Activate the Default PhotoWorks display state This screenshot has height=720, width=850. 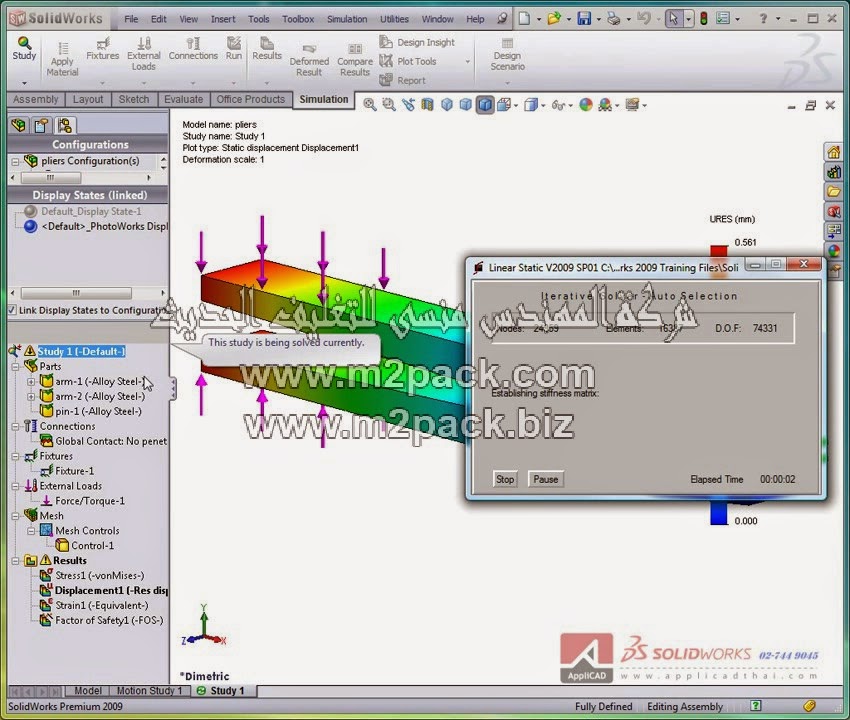click(x=103, y=226)
